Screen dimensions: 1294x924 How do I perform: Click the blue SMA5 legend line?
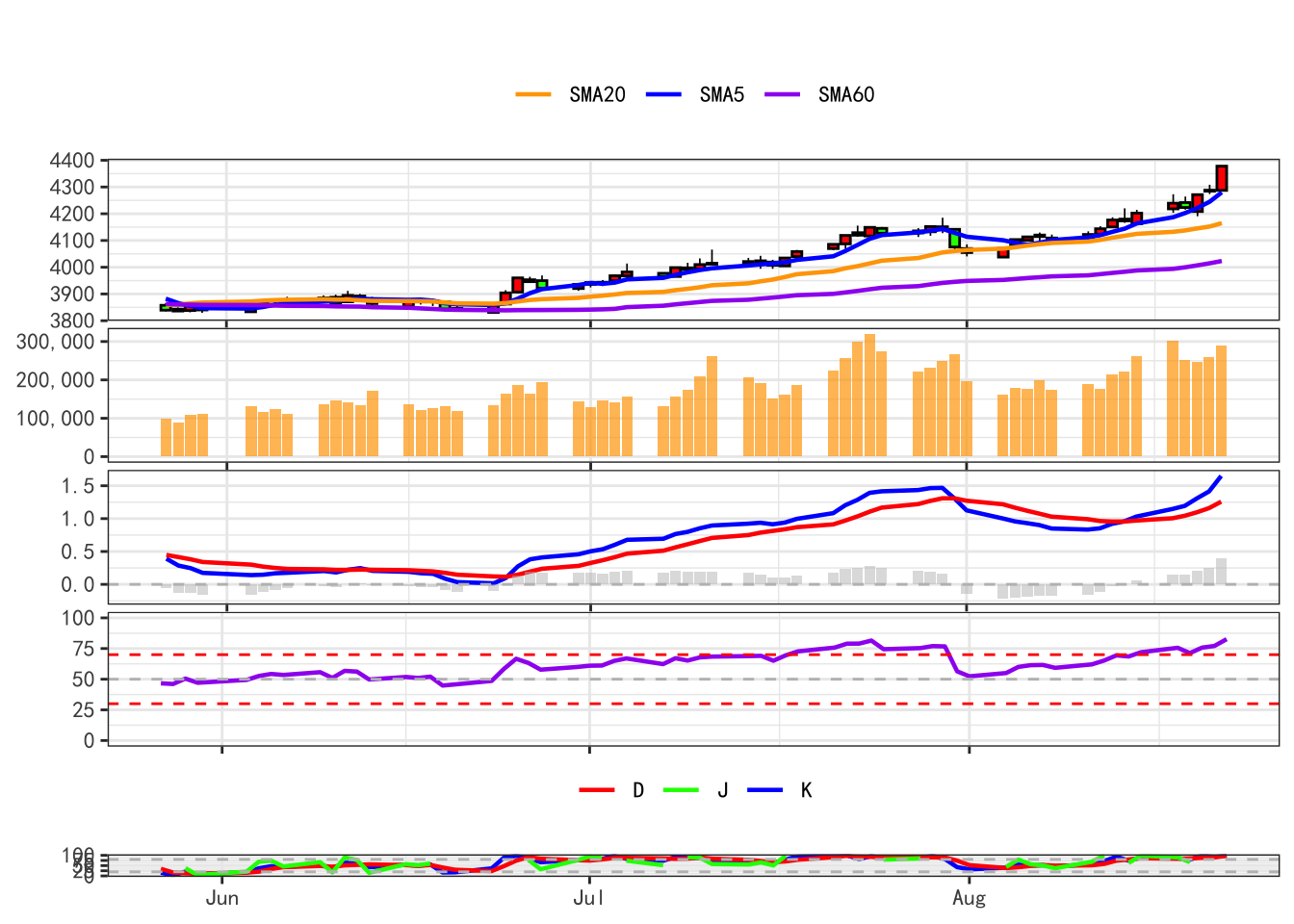[663, 94]
